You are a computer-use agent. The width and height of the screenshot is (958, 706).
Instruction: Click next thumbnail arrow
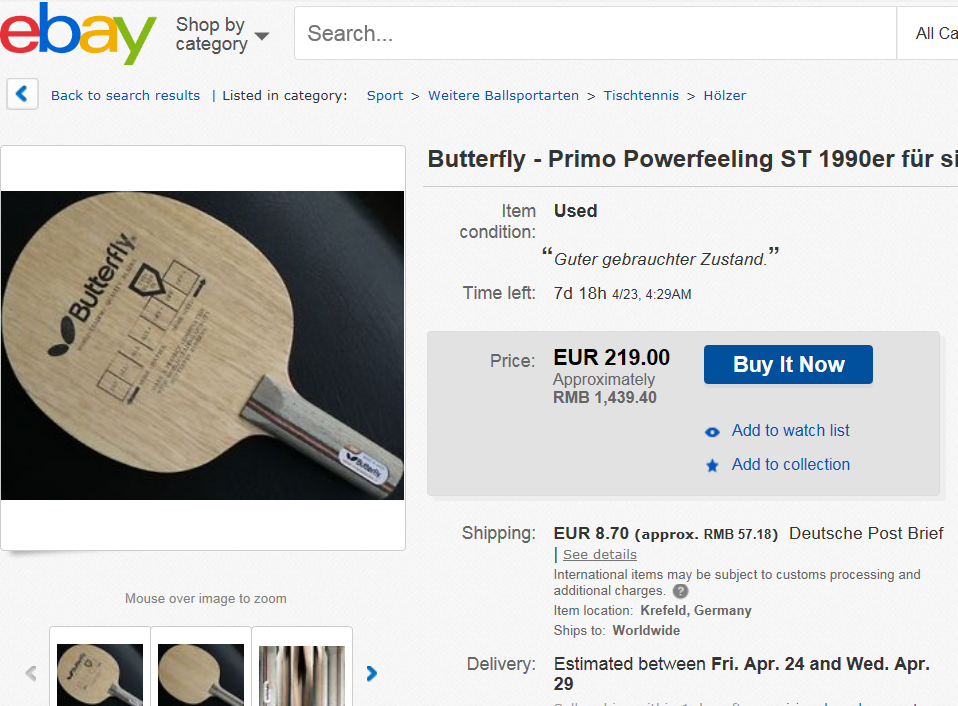click(x=372, y=673)
